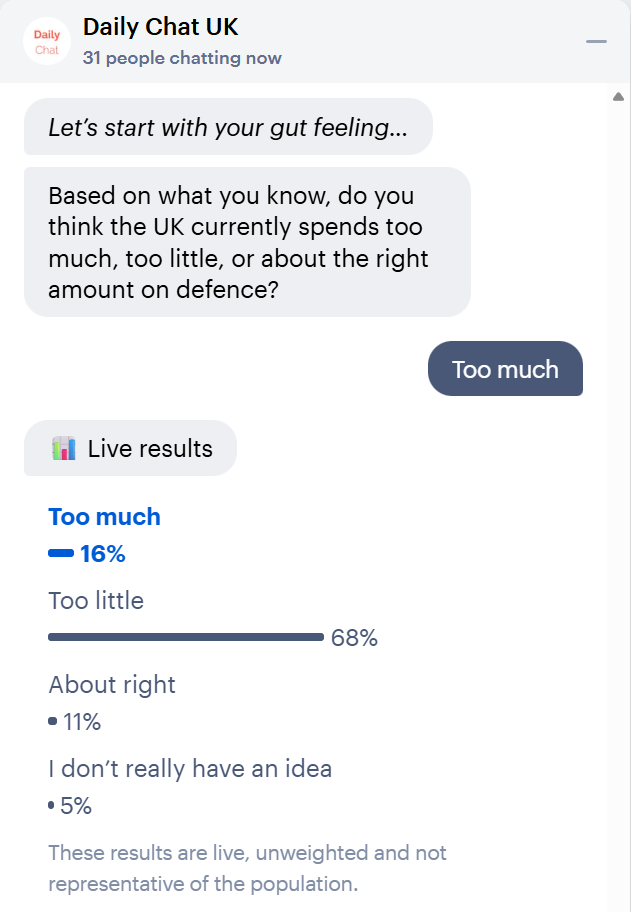Click the unweighted results disclaimer text
631x912 pixels.
(x=247, y=868)
